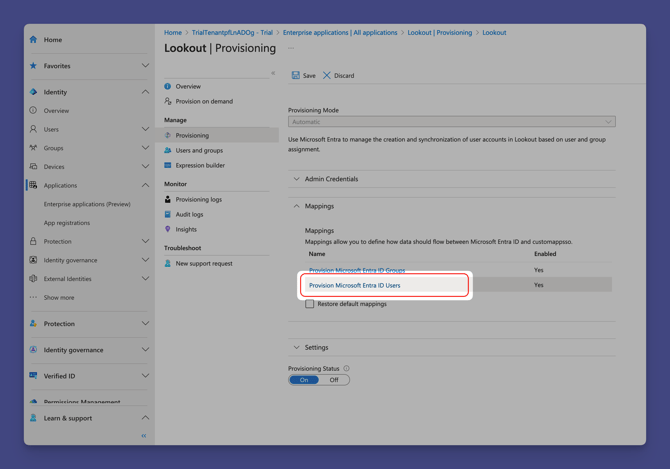Click the Audit logs icon

coord(168,214)
